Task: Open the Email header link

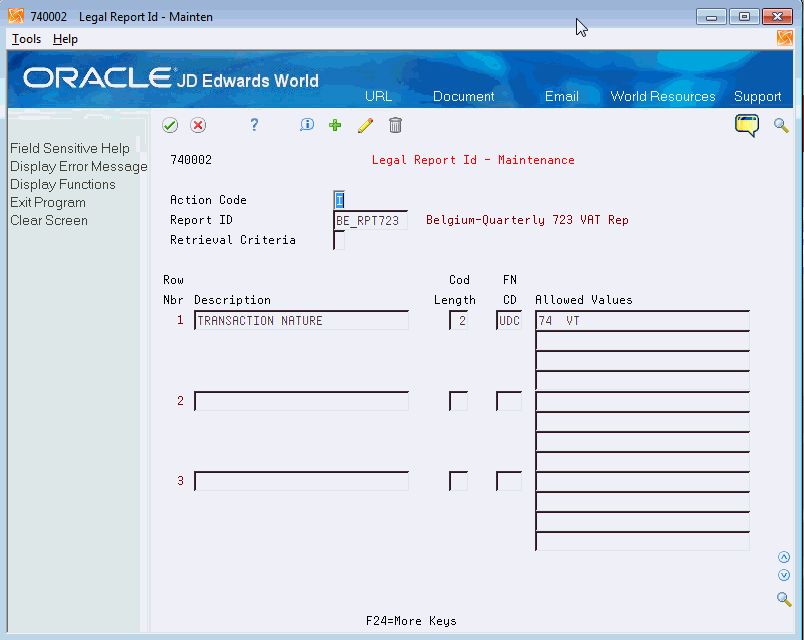Action: (561, 96)
